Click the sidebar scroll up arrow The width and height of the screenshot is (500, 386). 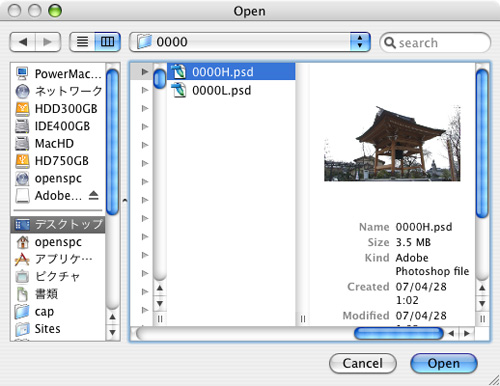tap(112, 317)
